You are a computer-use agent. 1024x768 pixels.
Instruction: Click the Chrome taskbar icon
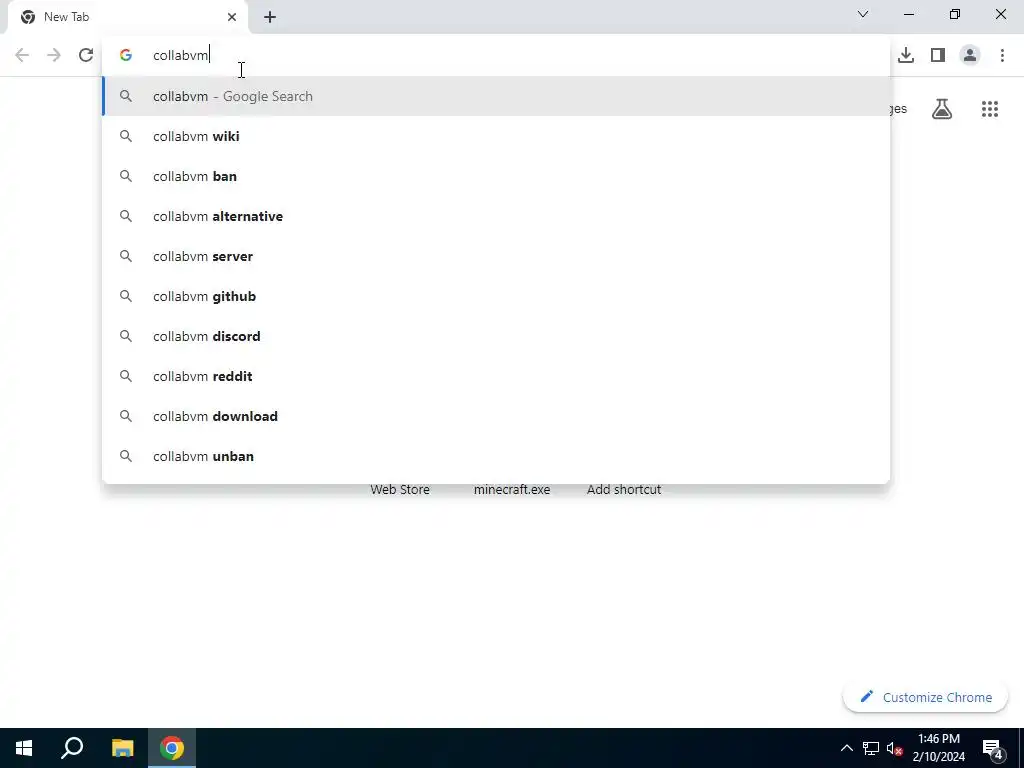tap(172, 748)
